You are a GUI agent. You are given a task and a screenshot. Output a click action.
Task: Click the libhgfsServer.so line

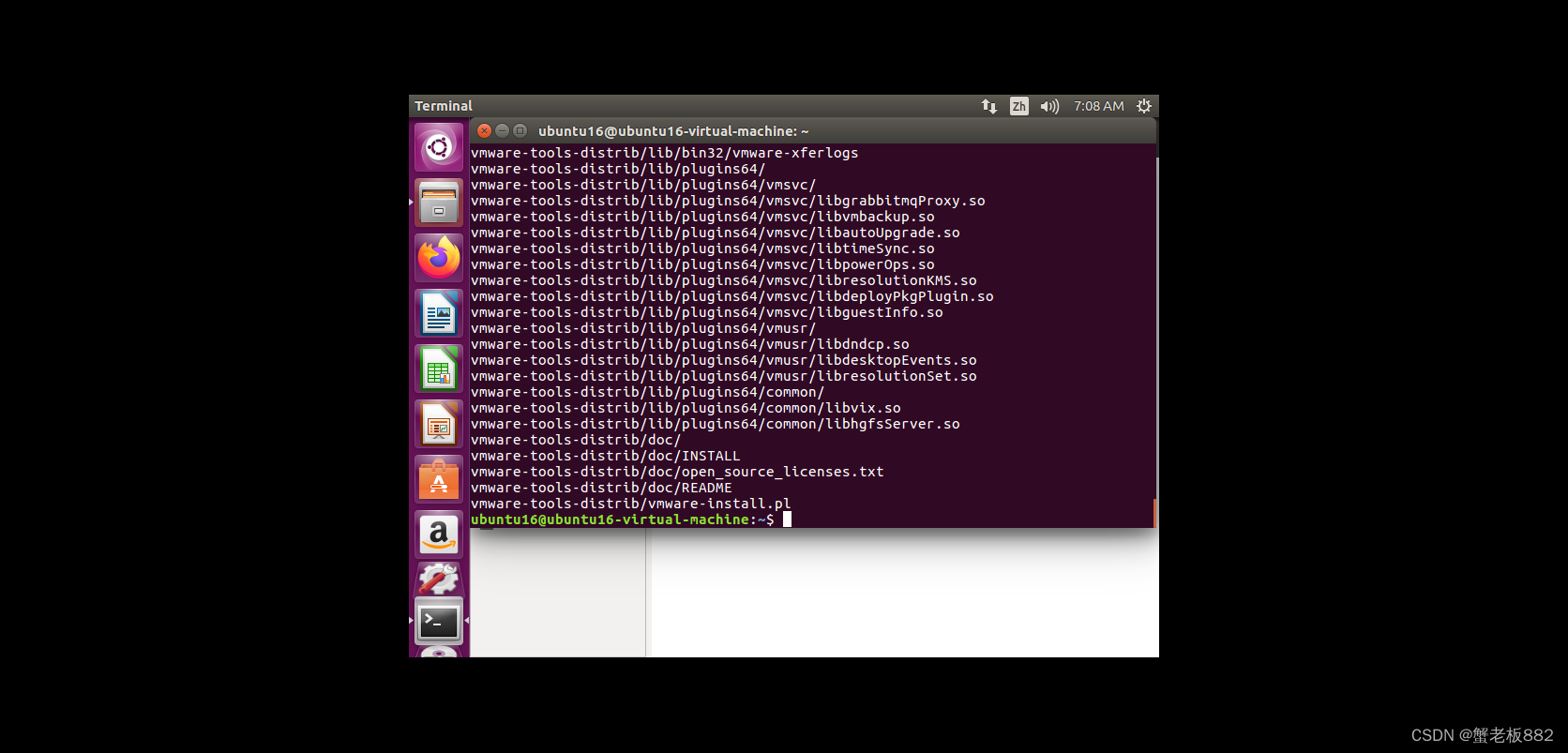click(x=716, y=424)
